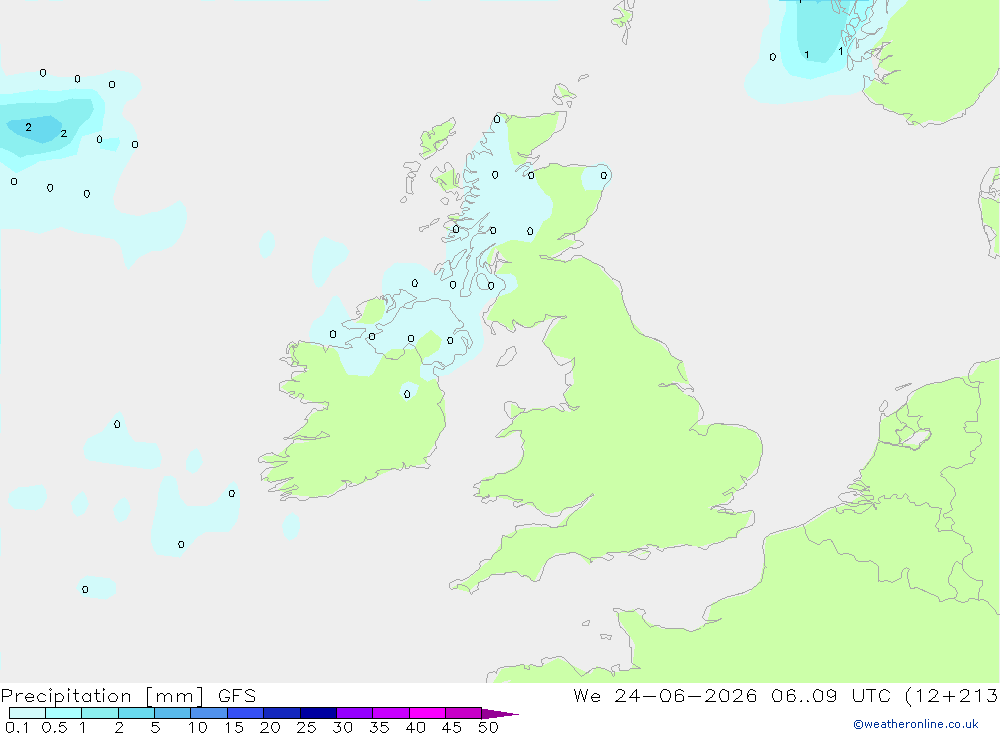Click the "06..09 UTC" time label
The image size is (1000, 733).
click(x=830, y=696)
